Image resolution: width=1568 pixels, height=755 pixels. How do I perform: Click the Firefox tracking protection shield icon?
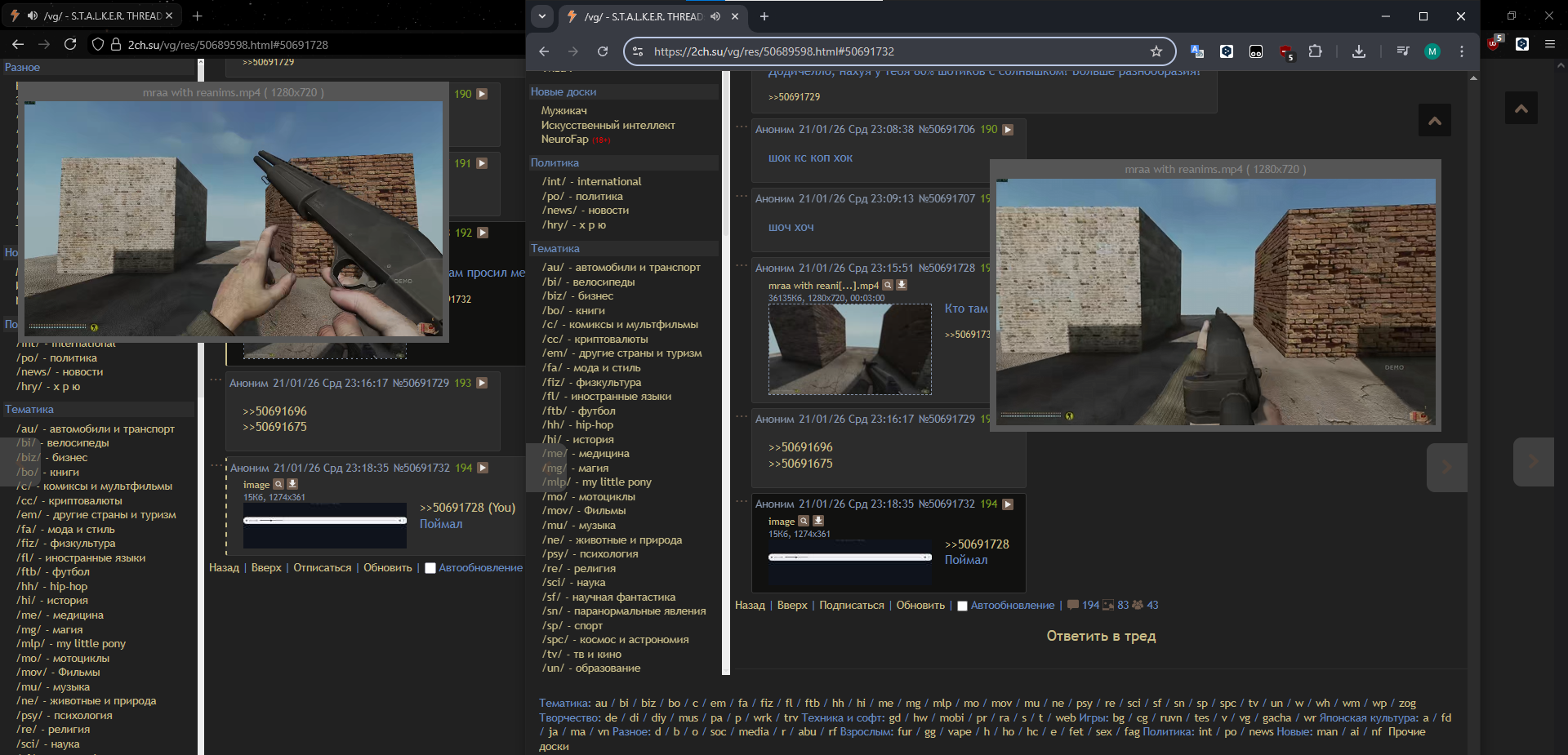pyautogui.click(x=98, y=44)
